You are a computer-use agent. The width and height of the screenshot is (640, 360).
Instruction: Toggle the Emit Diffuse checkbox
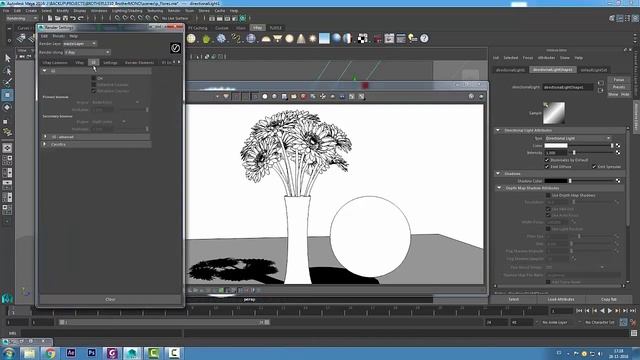(x=547, y=167)
